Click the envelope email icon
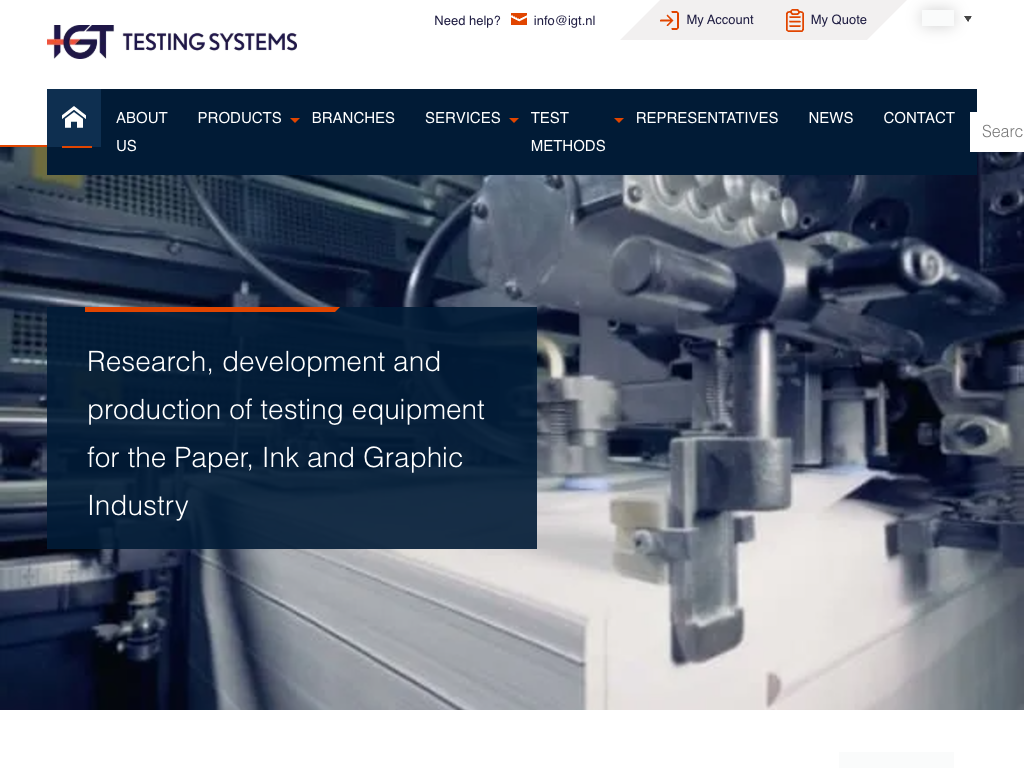Viewport: 1024px width, 768px height. (518, 19)
